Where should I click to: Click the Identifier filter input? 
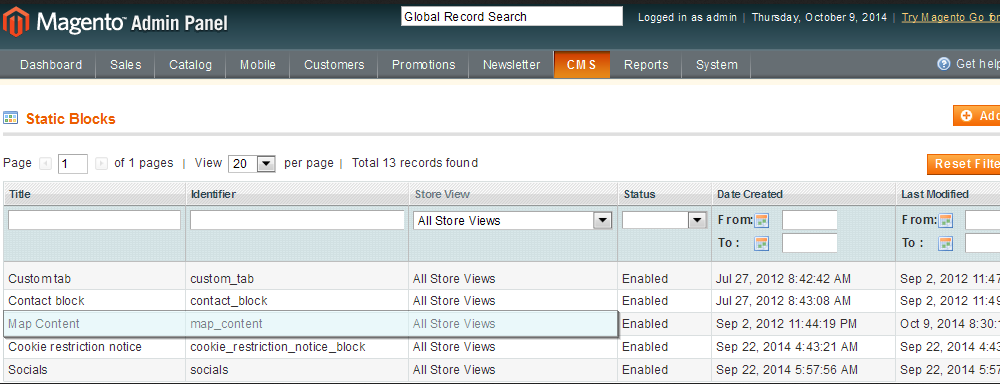pos(297,221)
